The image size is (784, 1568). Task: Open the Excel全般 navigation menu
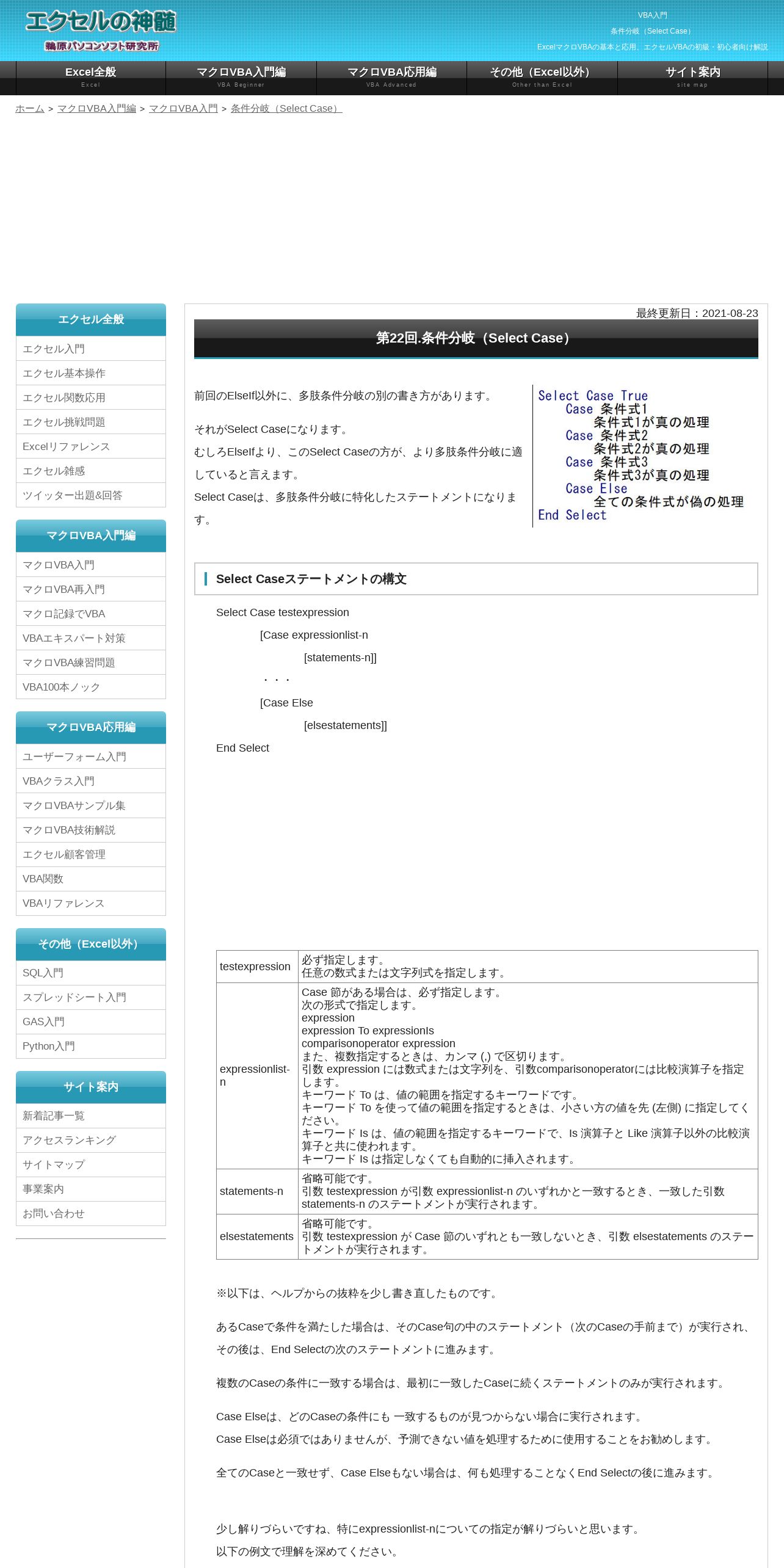[x=90, y=78]
